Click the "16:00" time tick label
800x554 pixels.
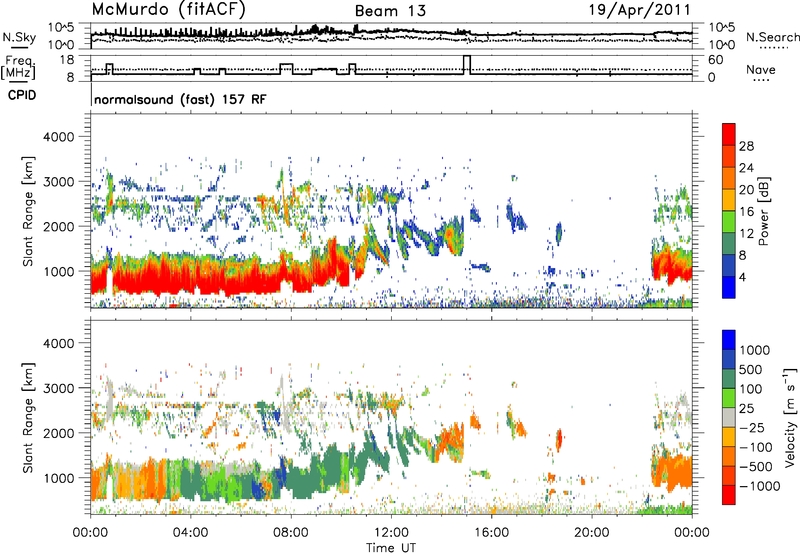click(491, 533)
